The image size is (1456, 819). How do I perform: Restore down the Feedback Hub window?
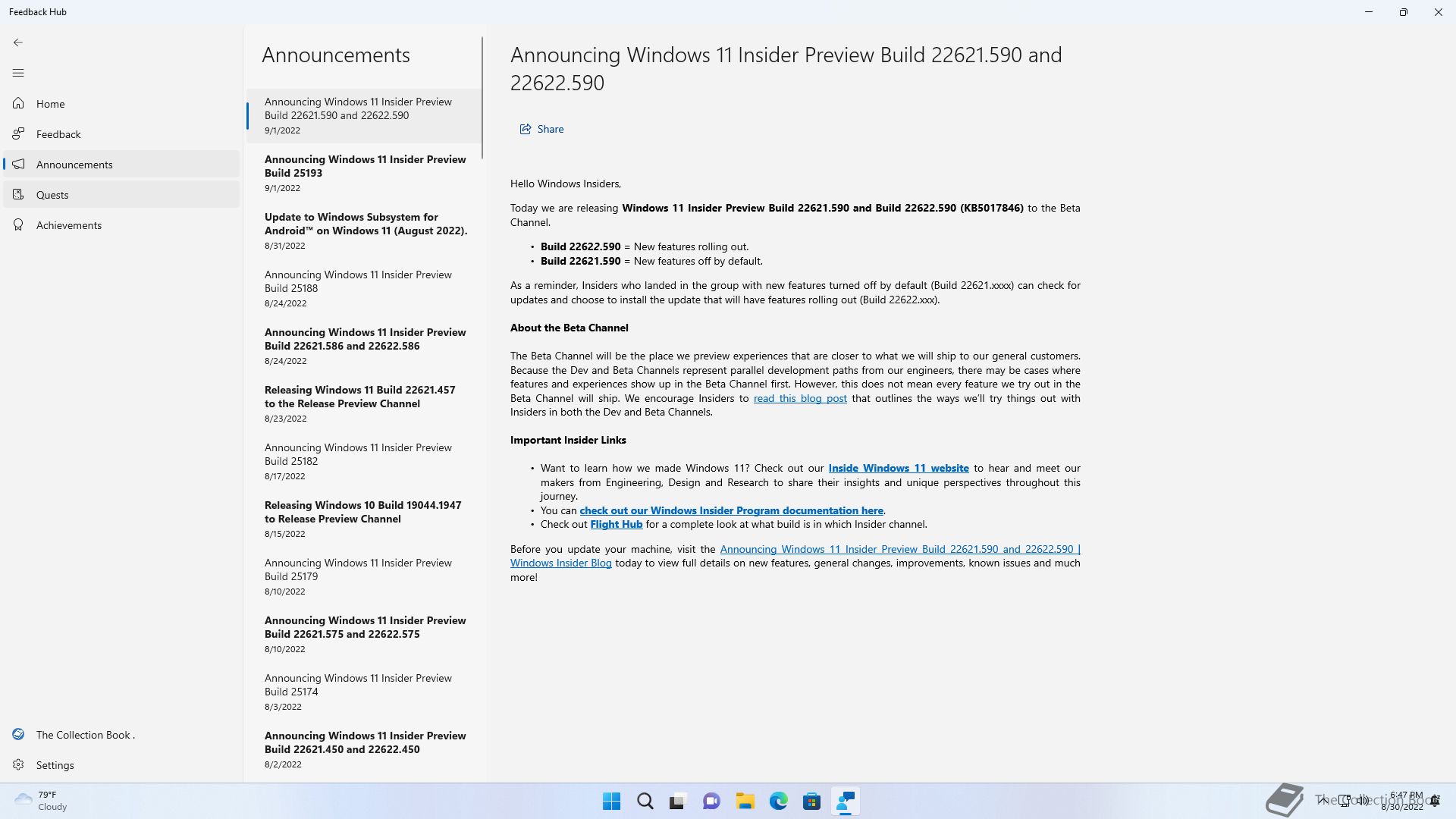point(1404,12)
